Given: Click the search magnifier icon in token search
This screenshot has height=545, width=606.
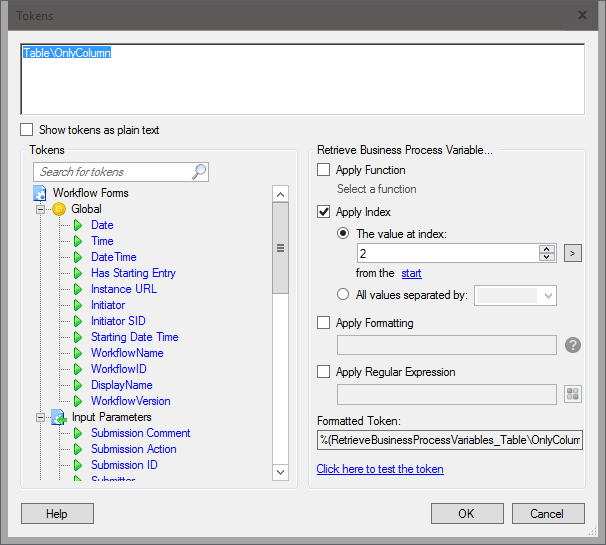Looking at the screenshot, I should pos(199,172).
